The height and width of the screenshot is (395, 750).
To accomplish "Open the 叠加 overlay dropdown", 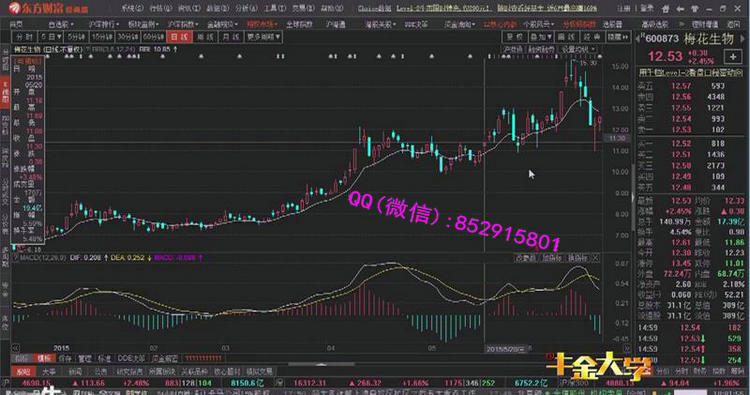I will click(541, 37).
